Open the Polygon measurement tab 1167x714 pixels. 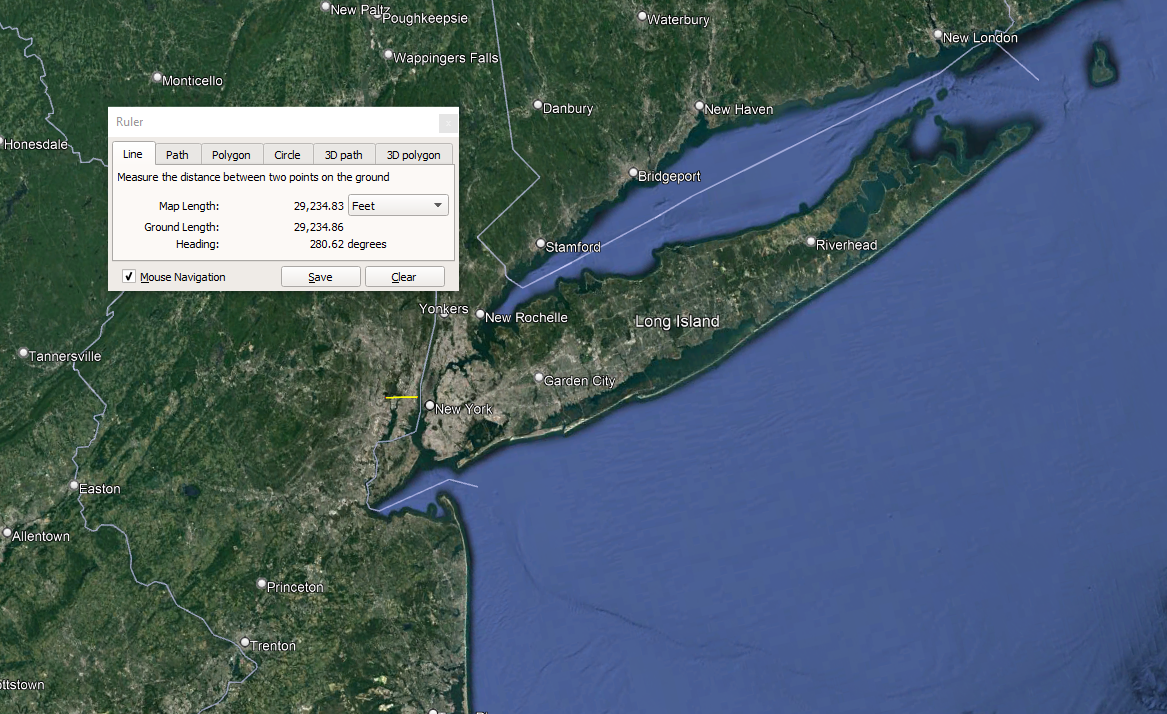click(x=231, y=155)
